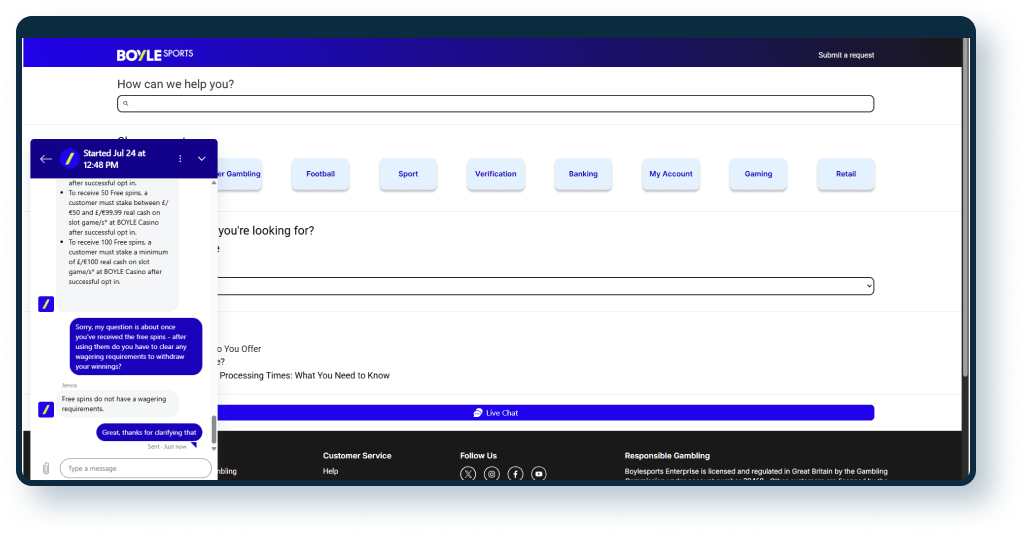Image resolution: width=1024 pixels, height=534 pixels.
Task: Open the Instagram social icon
Action: (492, 474)
